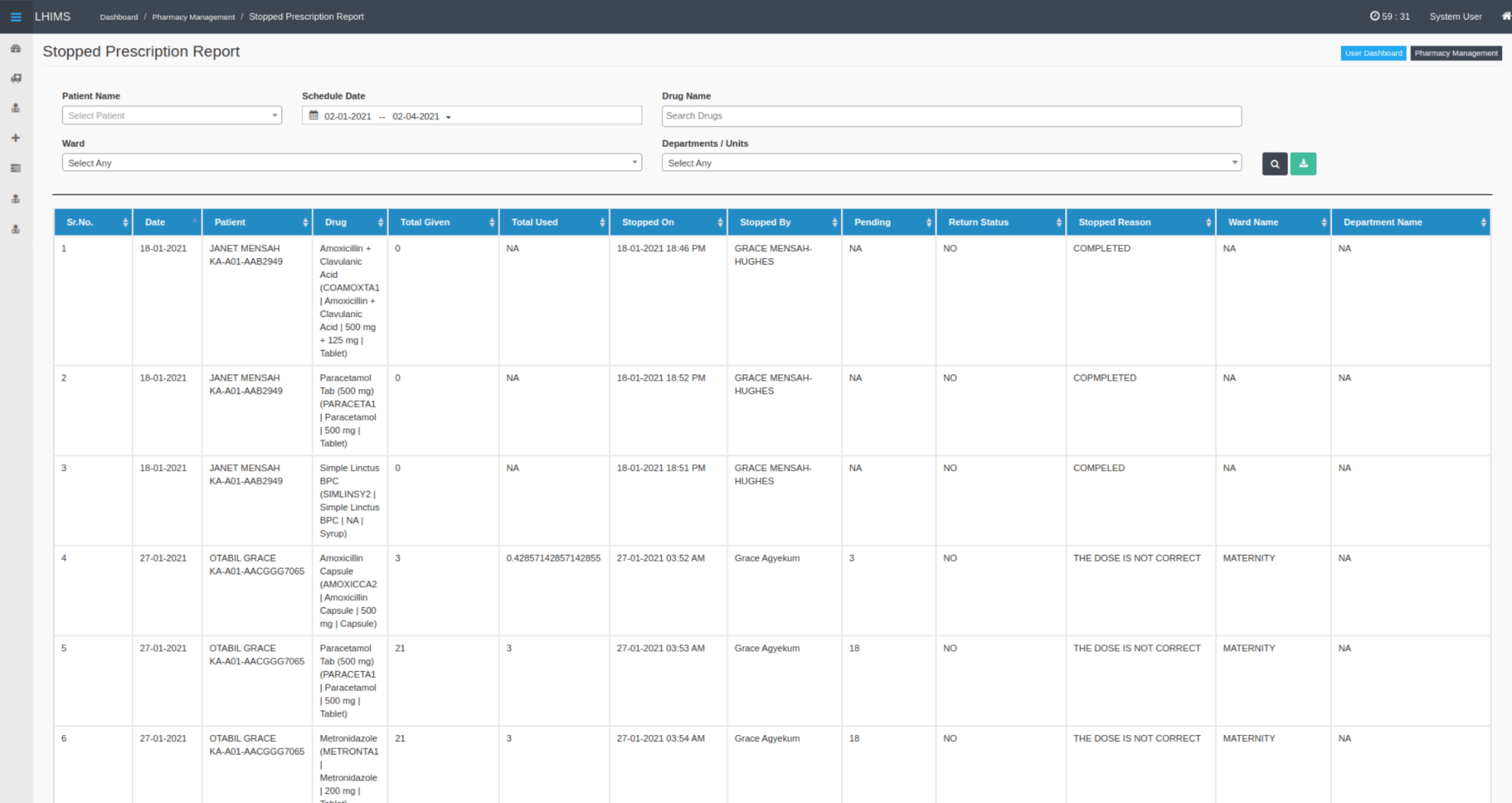
Task: Open the dashboard gauge icon in sidebar
Action: tap(16, 48)
